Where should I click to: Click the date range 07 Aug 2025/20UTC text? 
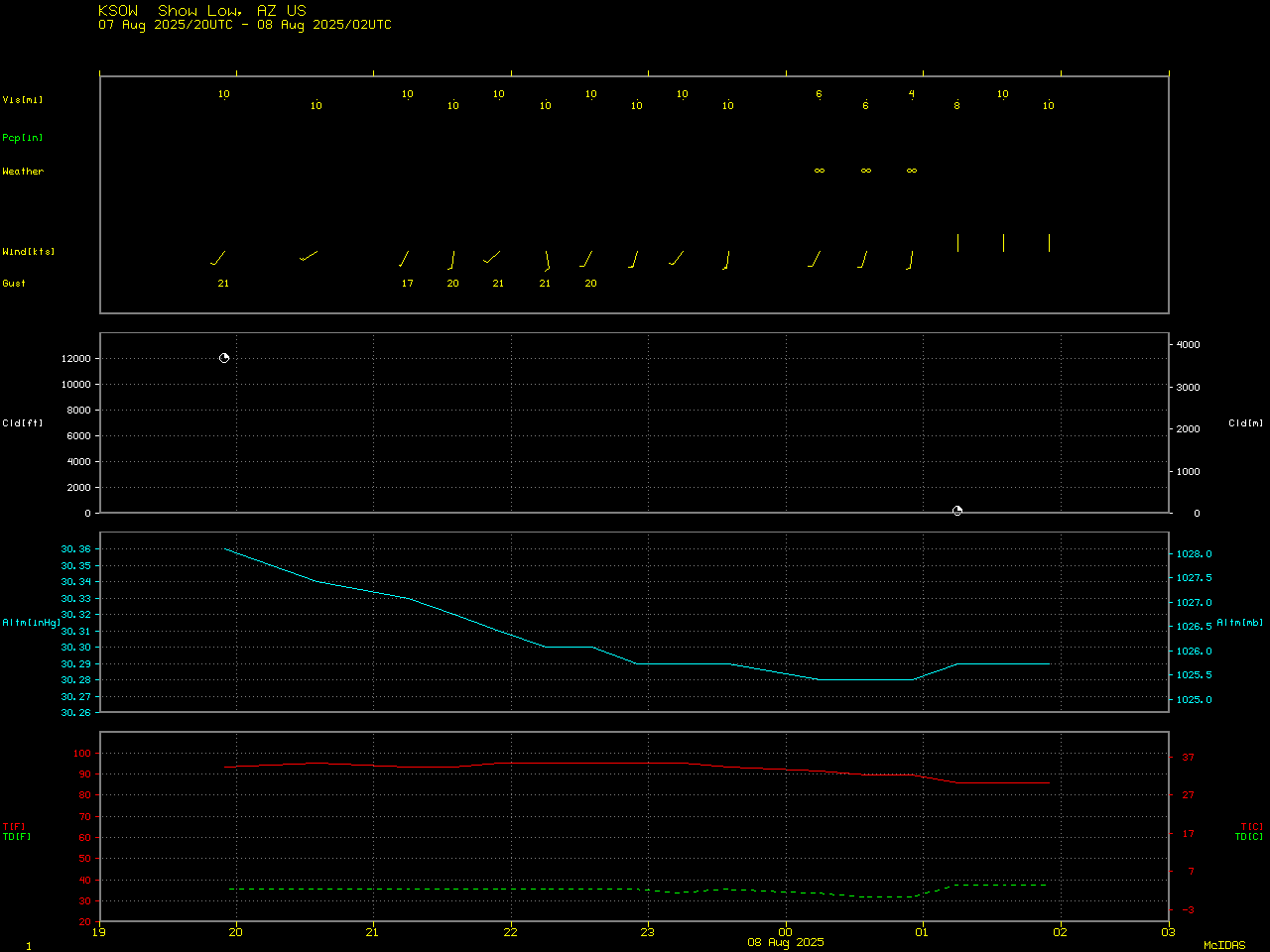pos(166,25)
